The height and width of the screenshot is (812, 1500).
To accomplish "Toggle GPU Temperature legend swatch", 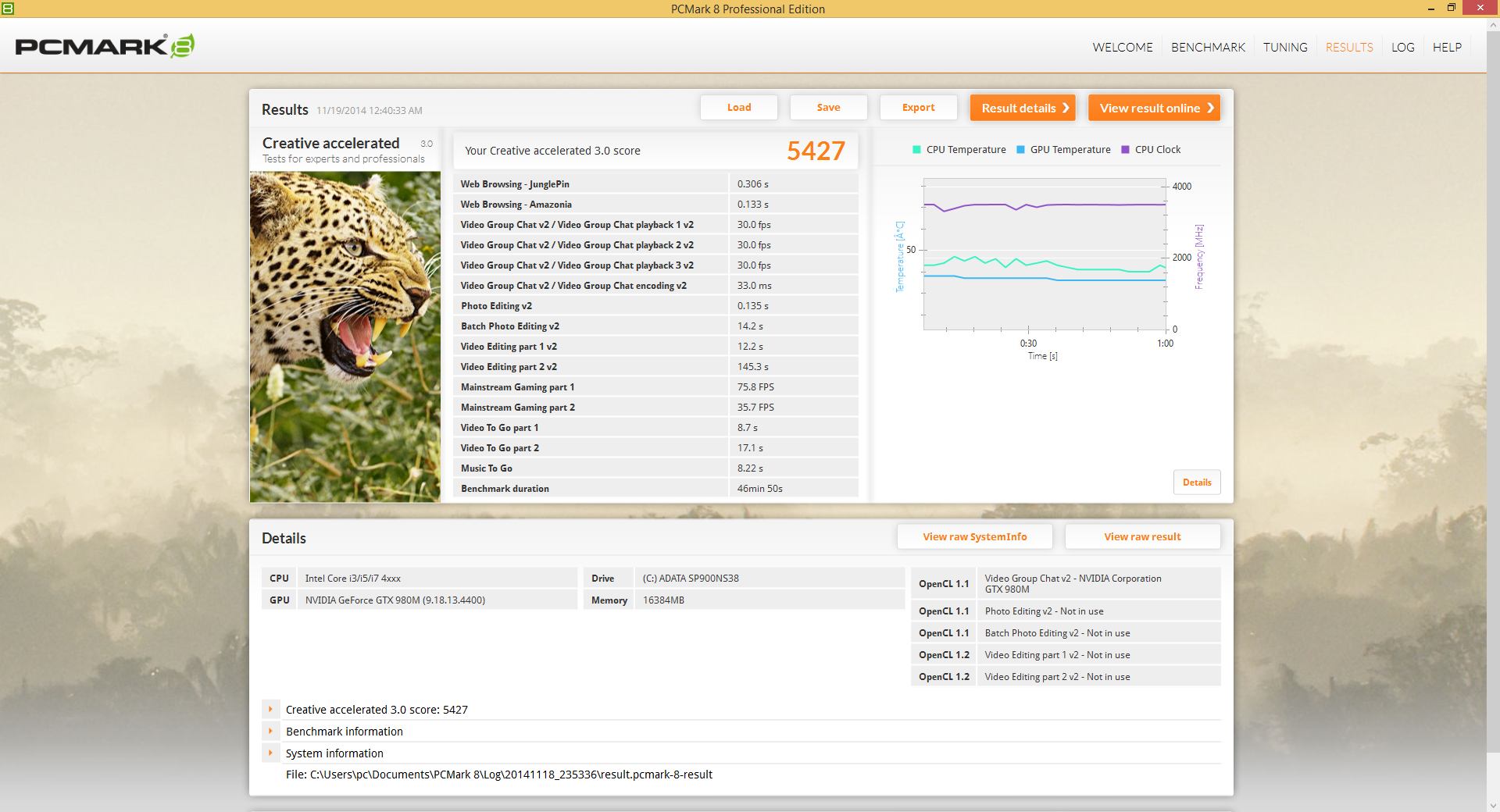I will (x=1020, y=150).
